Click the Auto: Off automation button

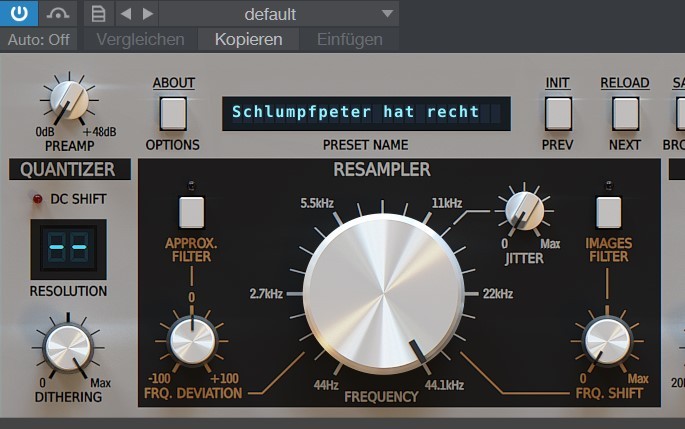[x=39, y=40]
